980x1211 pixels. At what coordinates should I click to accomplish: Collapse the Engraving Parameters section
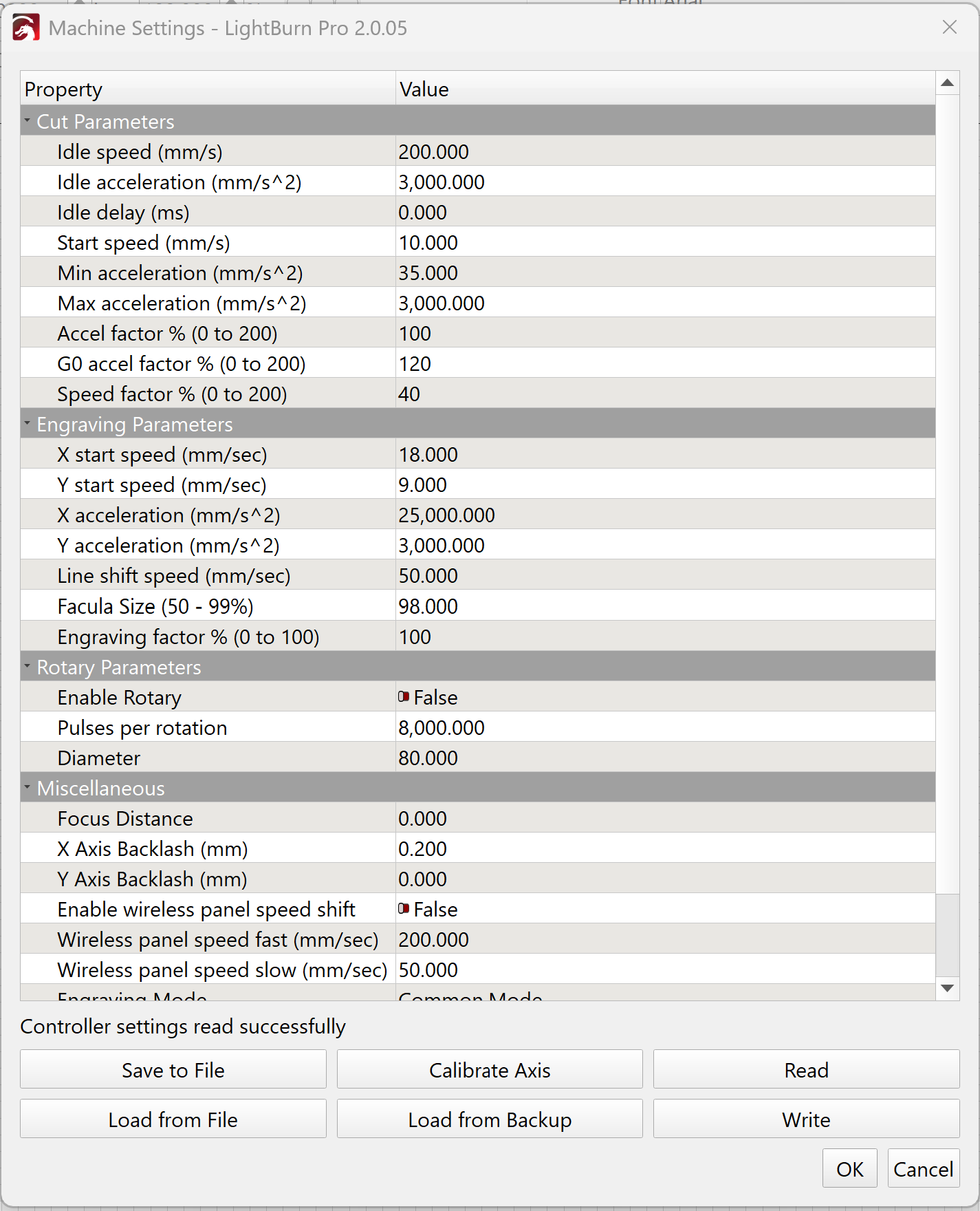pyautogui.click(x=28, y=424)
